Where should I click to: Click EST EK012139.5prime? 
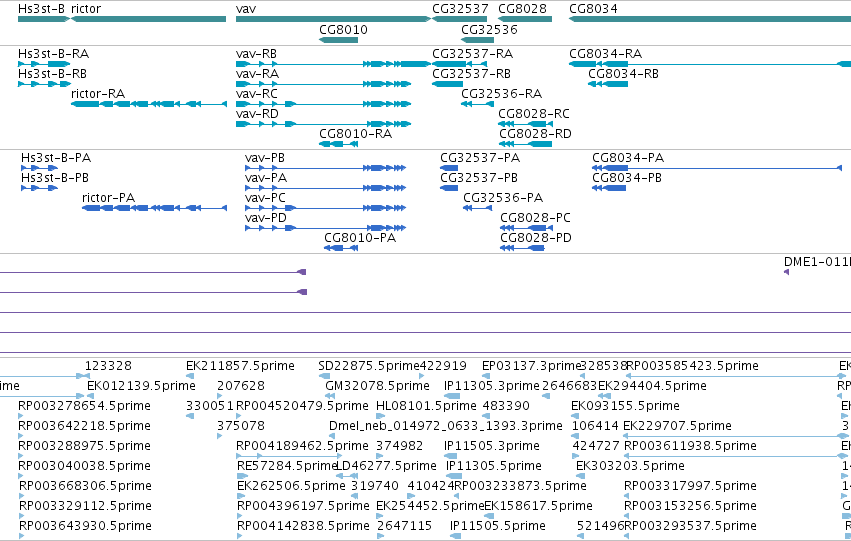point(141,386)
